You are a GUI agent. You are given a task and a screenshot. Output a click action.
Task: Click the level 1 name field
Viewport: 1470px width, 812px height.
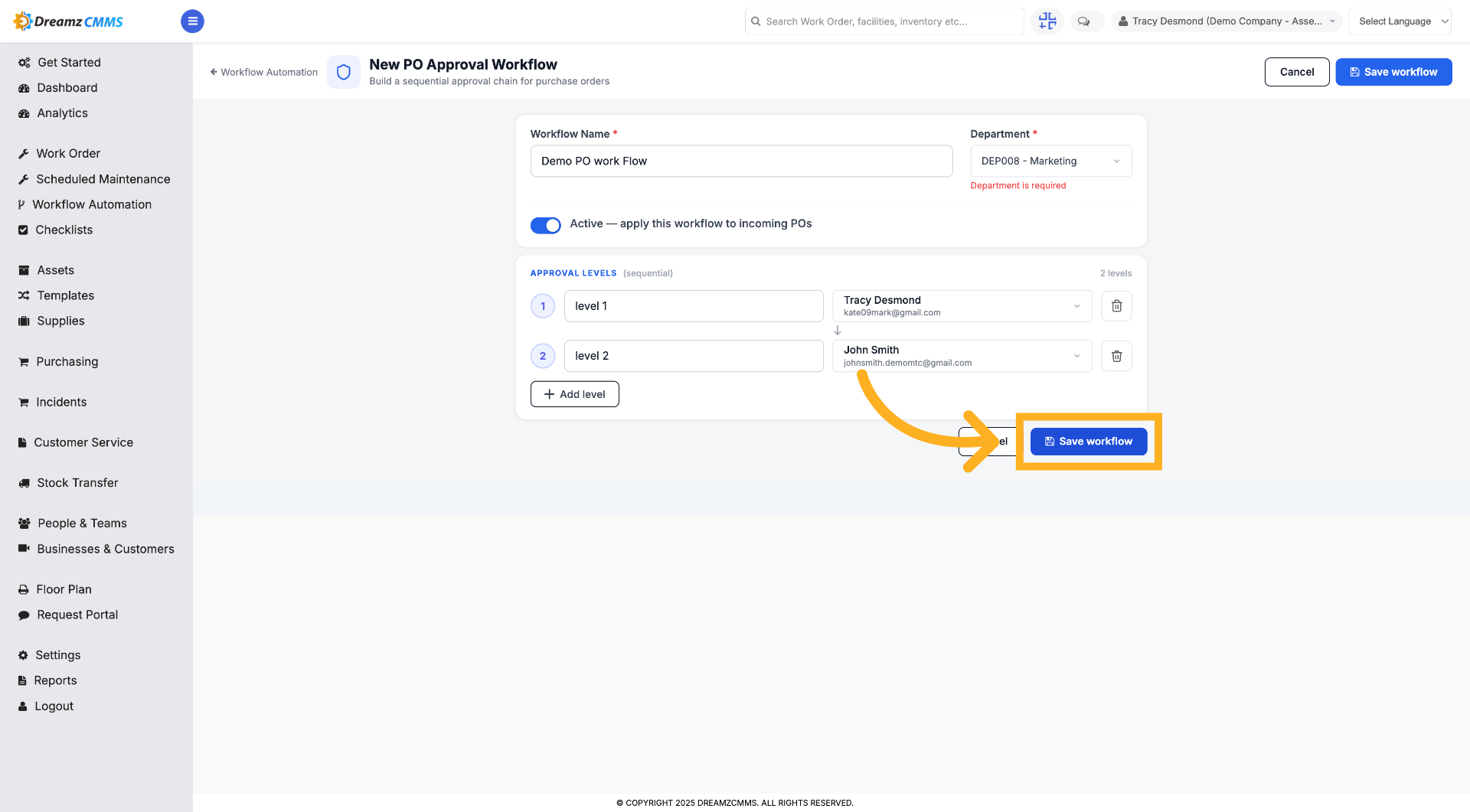(694, 306)
